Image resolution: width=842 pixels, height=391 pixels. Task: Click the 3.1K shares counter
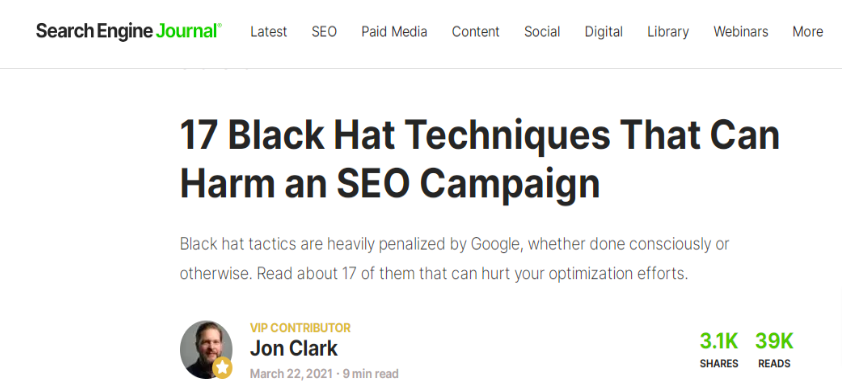(718, 350)
